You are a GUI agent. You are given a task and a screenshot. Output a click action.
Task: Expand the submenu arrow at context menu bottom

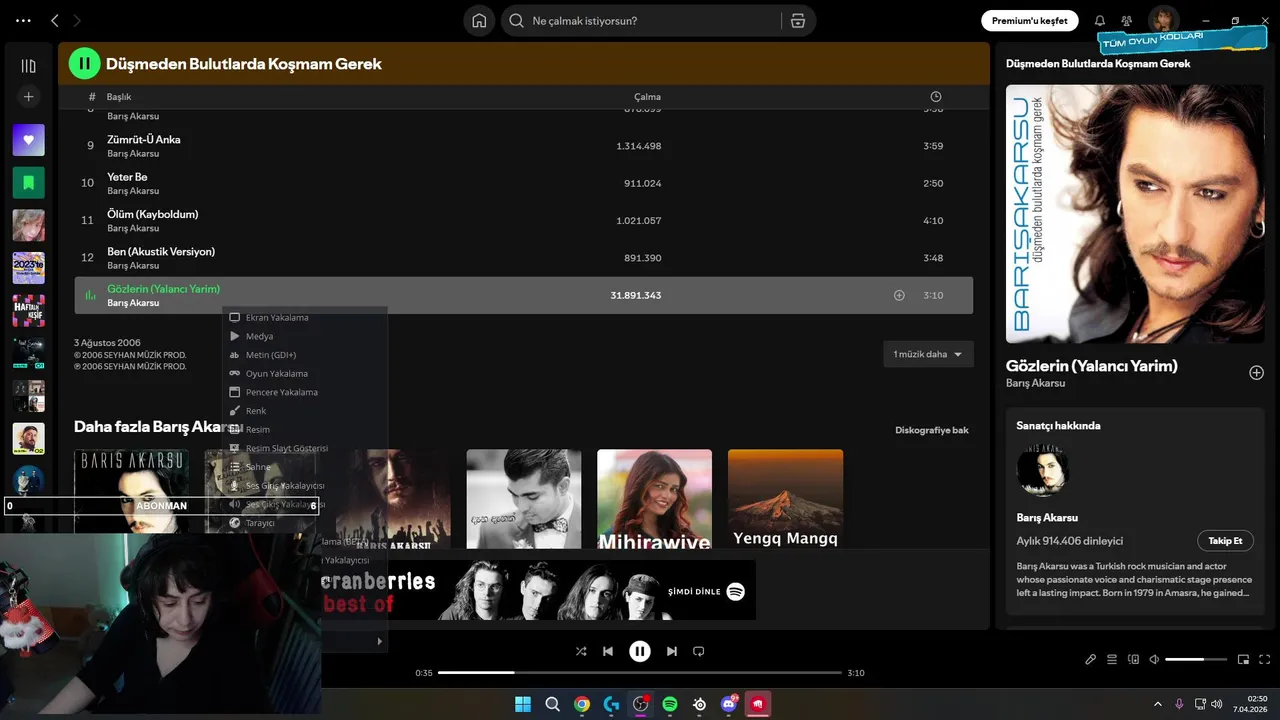point(379,642)
